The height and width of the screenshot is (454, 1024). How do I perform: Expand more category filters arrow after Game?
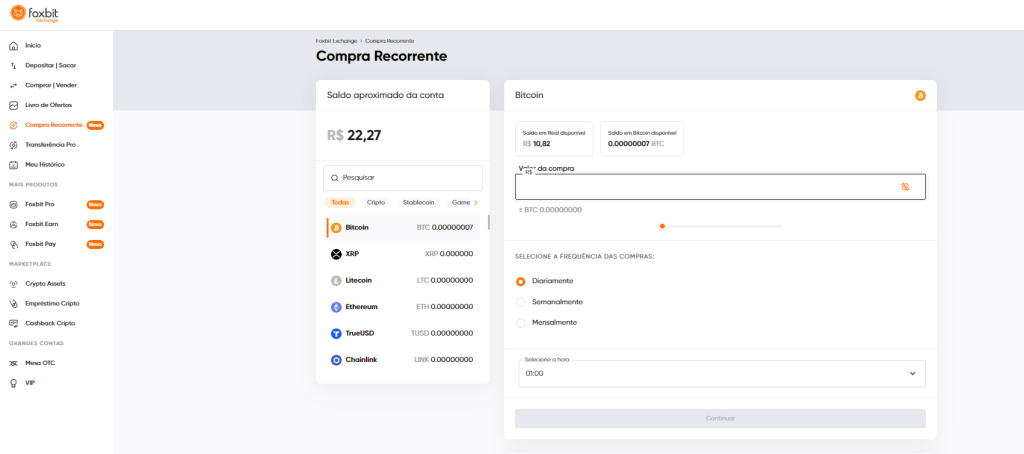(x=476, y=203)
